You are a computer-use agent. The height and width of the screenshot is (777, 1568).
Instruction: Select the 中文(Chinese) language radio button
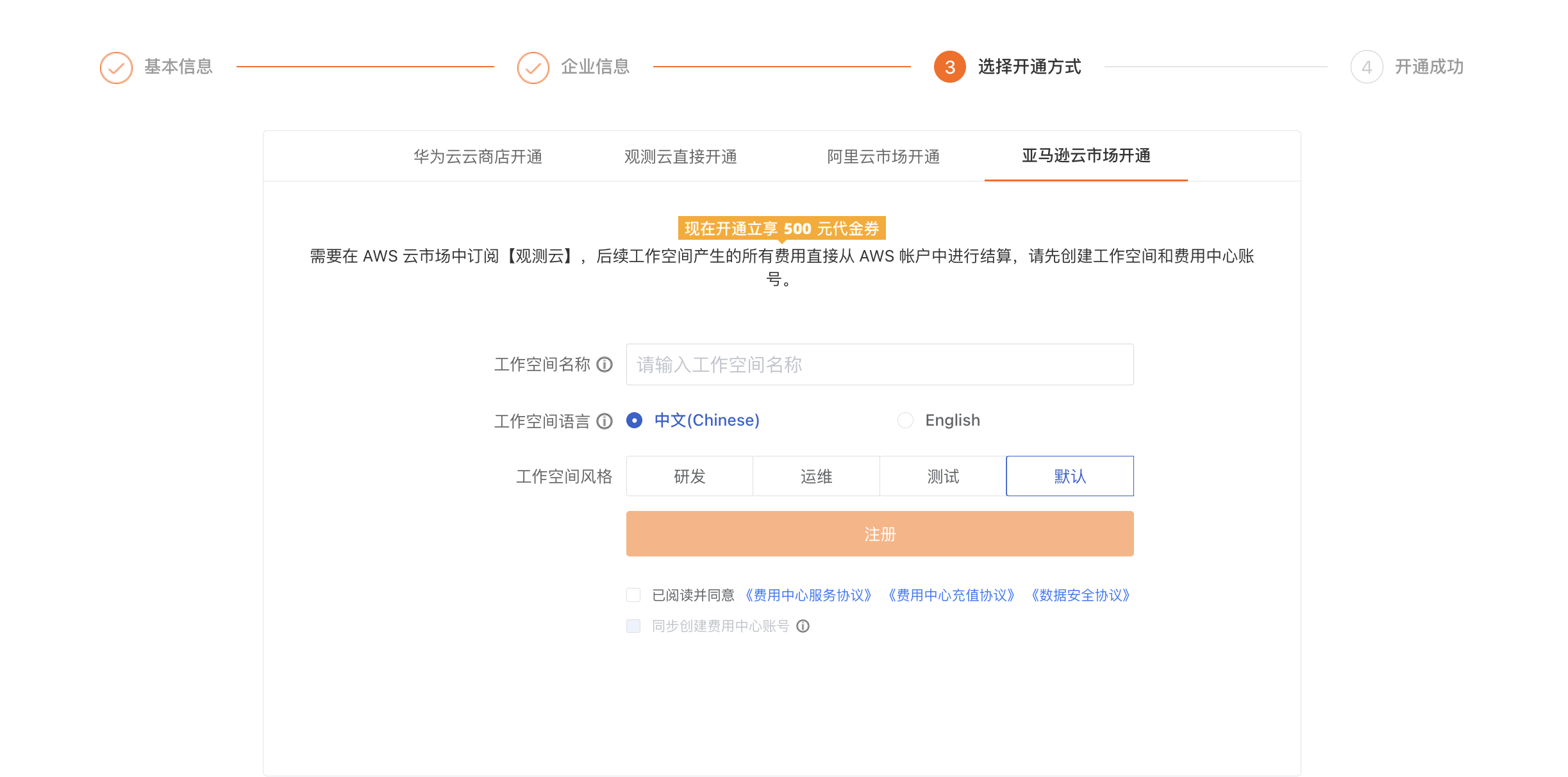click(x=634, y=421)
